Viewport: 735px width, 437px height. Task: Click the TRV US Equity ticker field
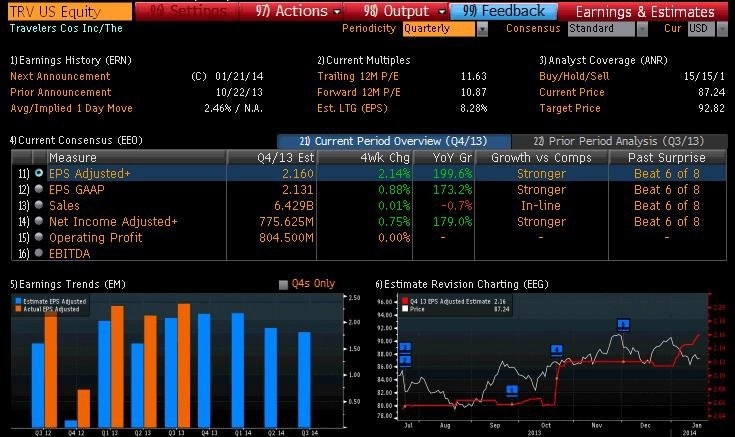70,12
